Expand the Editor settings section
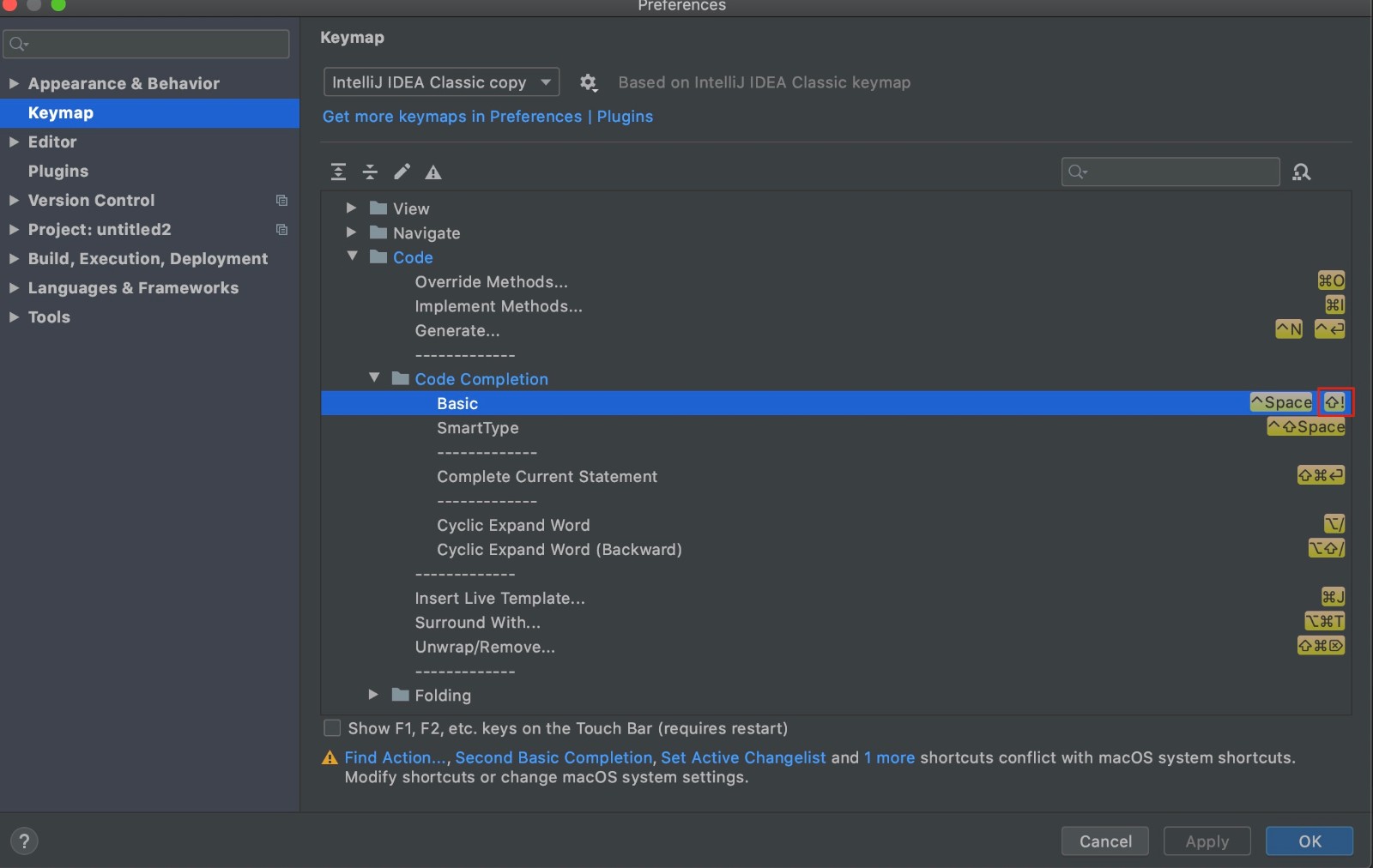Image resolution: width=1373 pixels, height=868 pixels. [14, 142]
